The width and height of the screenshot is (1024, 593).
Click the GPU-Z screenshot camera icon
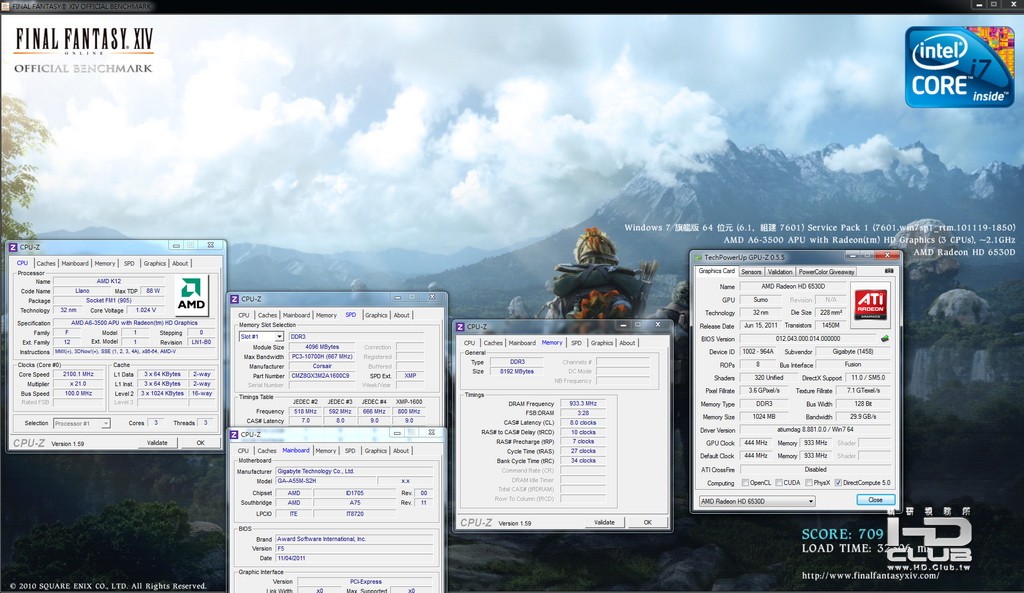point(888,271)
